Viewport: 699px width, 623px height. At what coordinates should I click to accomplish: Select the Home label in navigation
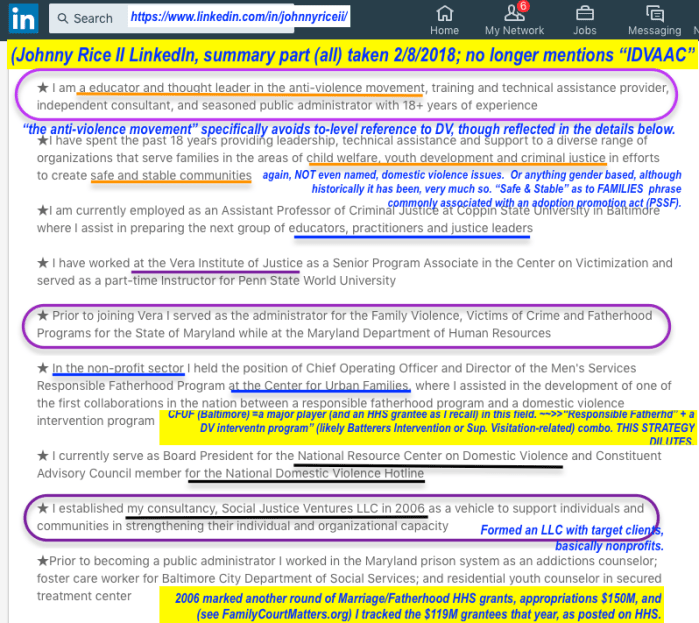444,30
